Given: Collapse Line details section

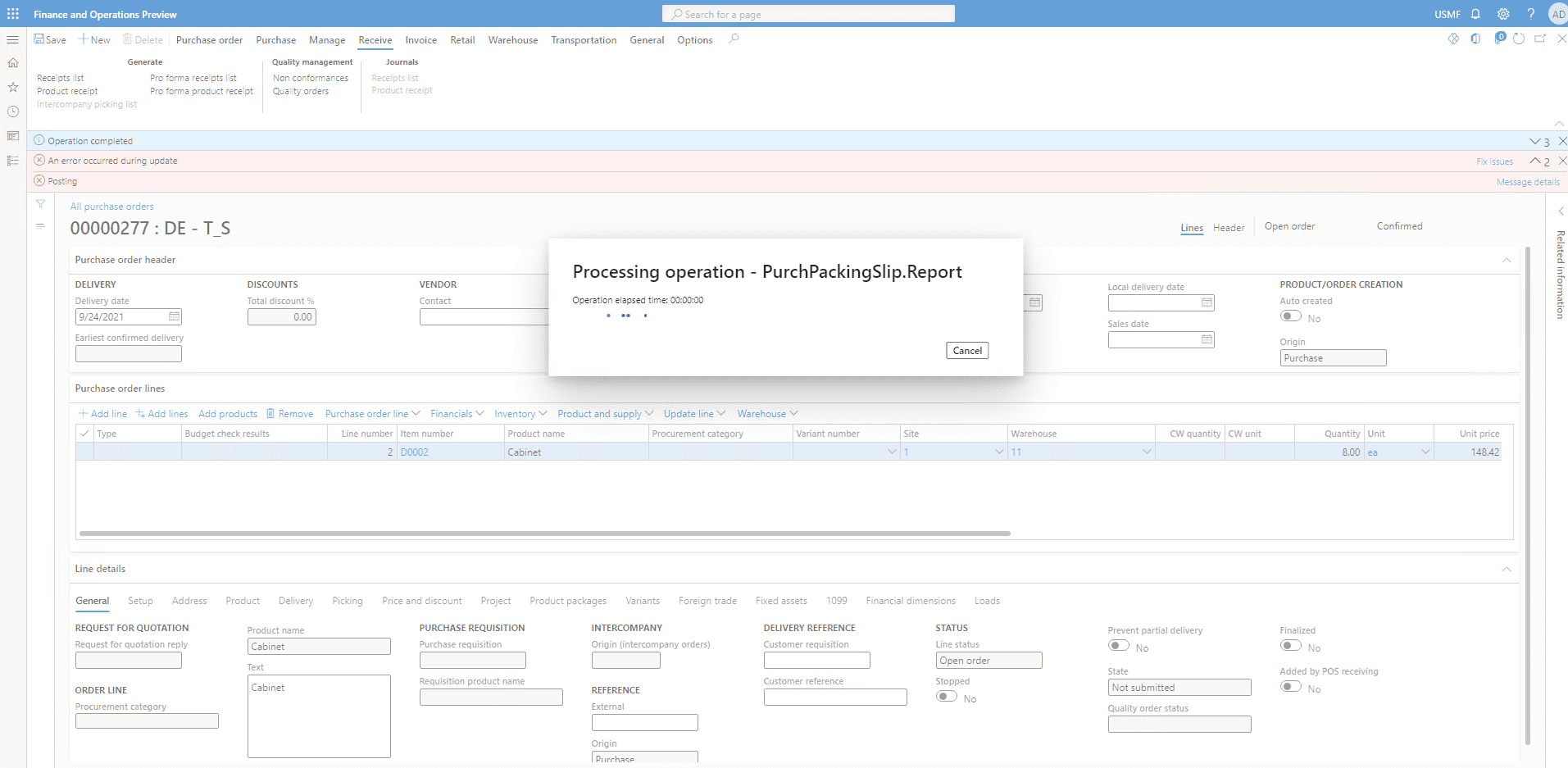Looking at the screenshot, I should tap(1507, 569).
